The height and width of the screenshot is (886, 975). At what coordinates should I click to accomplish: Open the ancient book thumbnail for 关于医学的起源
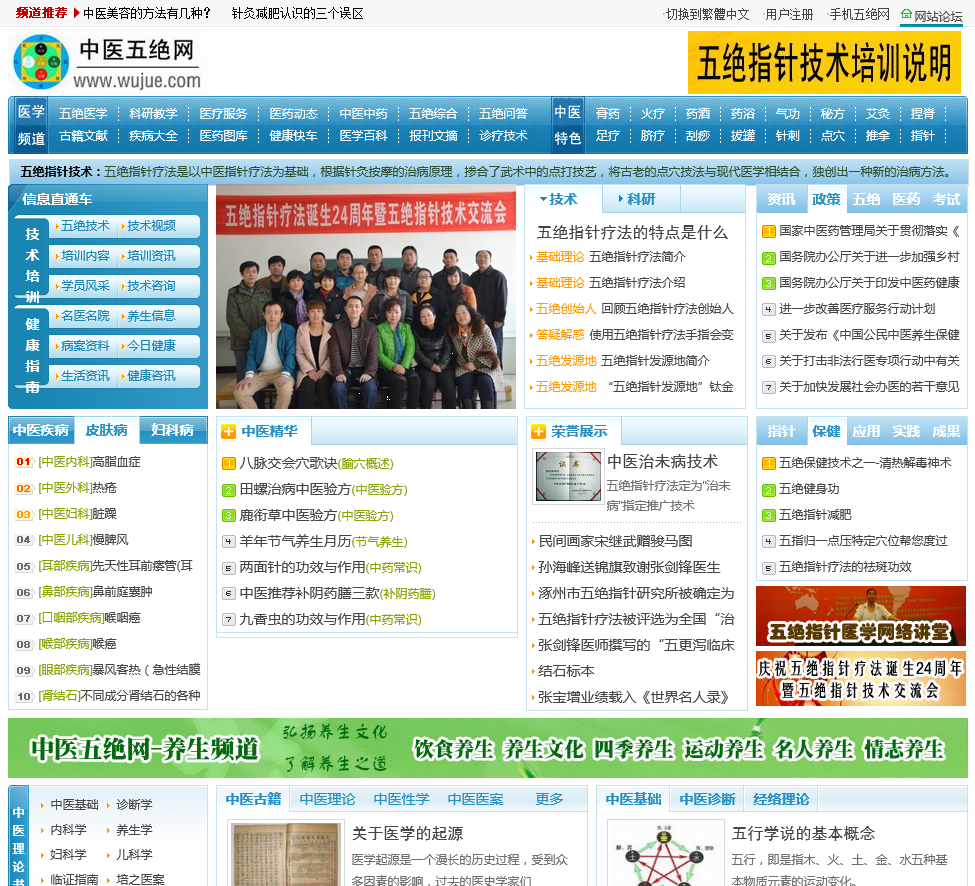tap(286, 853)
